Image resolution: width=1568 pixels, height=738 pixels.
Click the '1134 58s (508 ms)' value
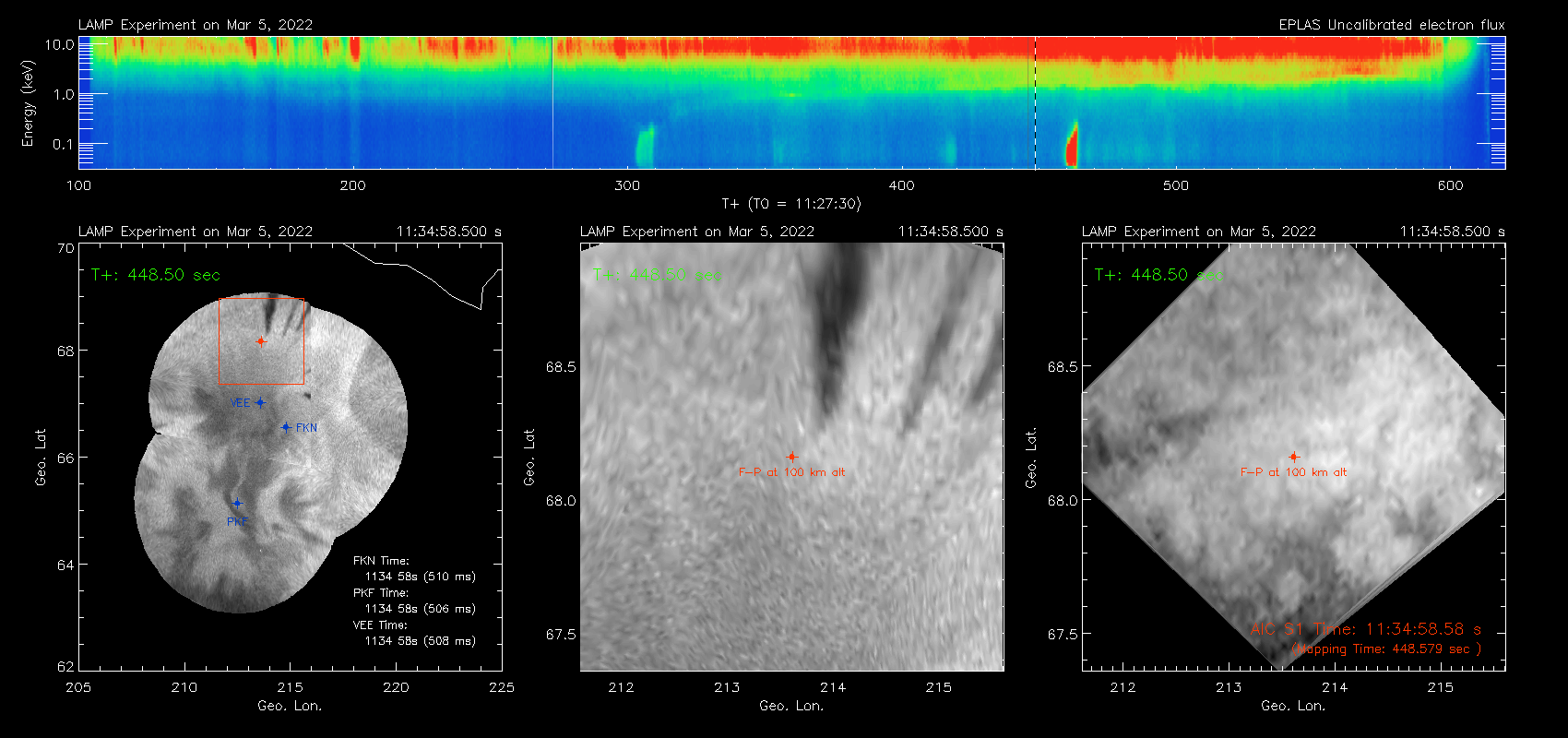pyautogui.click(x=421, y=641)
